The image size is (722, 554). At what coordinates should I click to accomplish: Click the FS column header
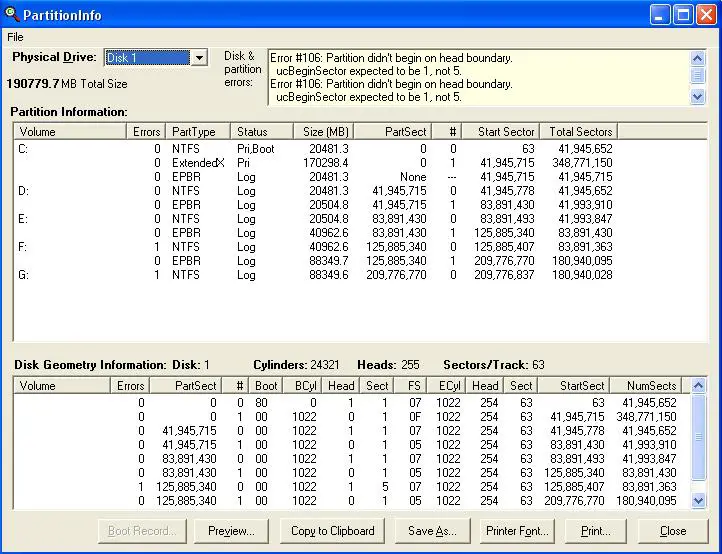point(410,385)
